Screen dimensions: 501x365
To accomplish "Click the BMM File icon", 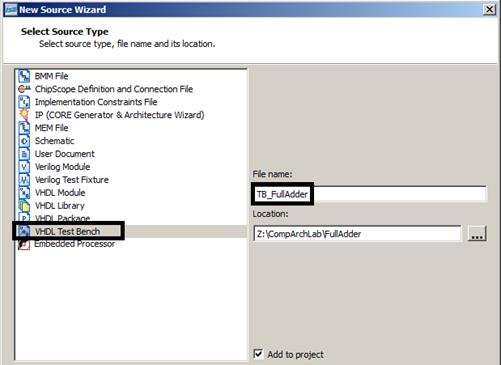I will (24, 76).
